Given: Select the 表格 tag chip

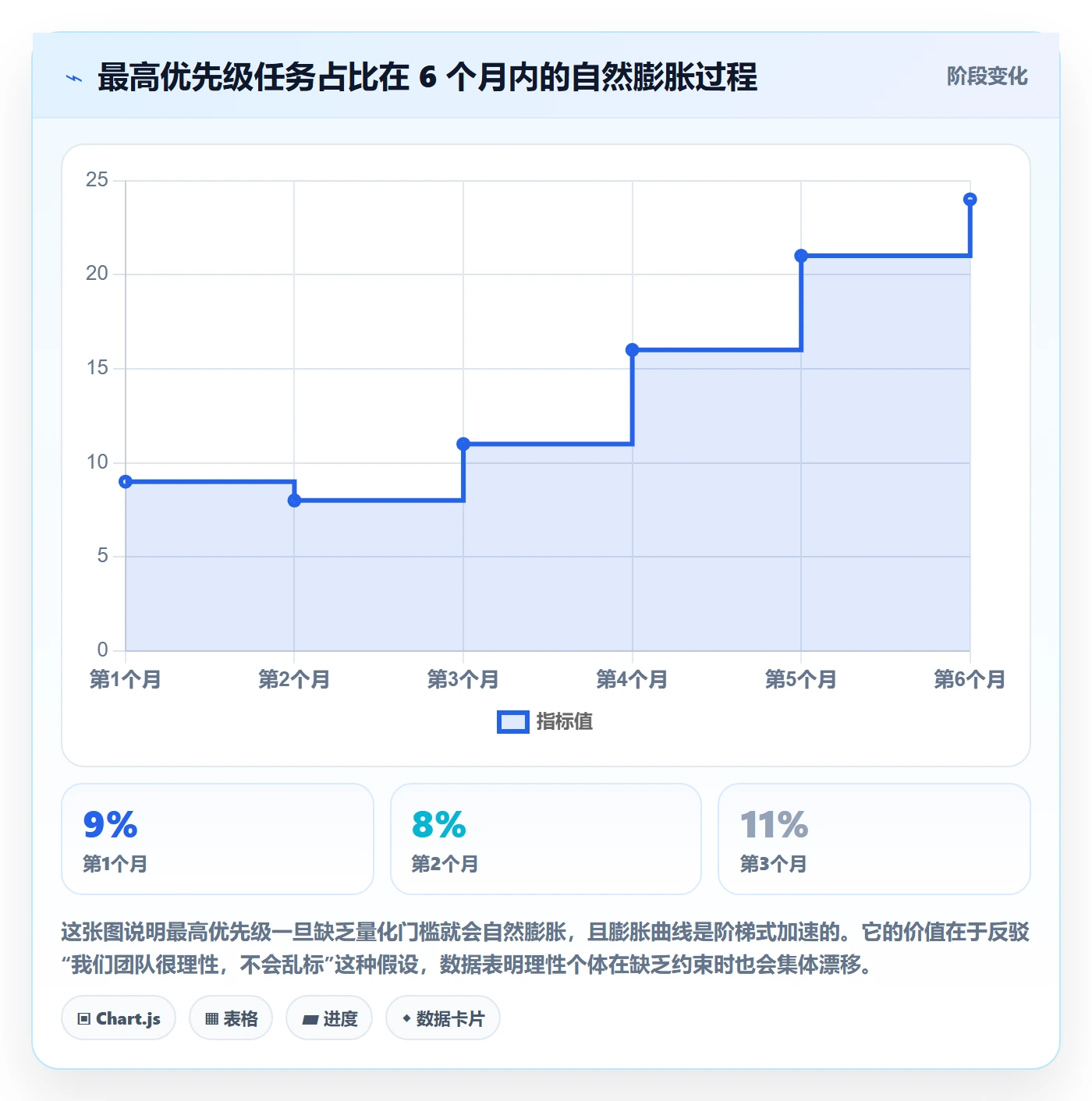Looking at the screenshot, I should (231, 1018).
